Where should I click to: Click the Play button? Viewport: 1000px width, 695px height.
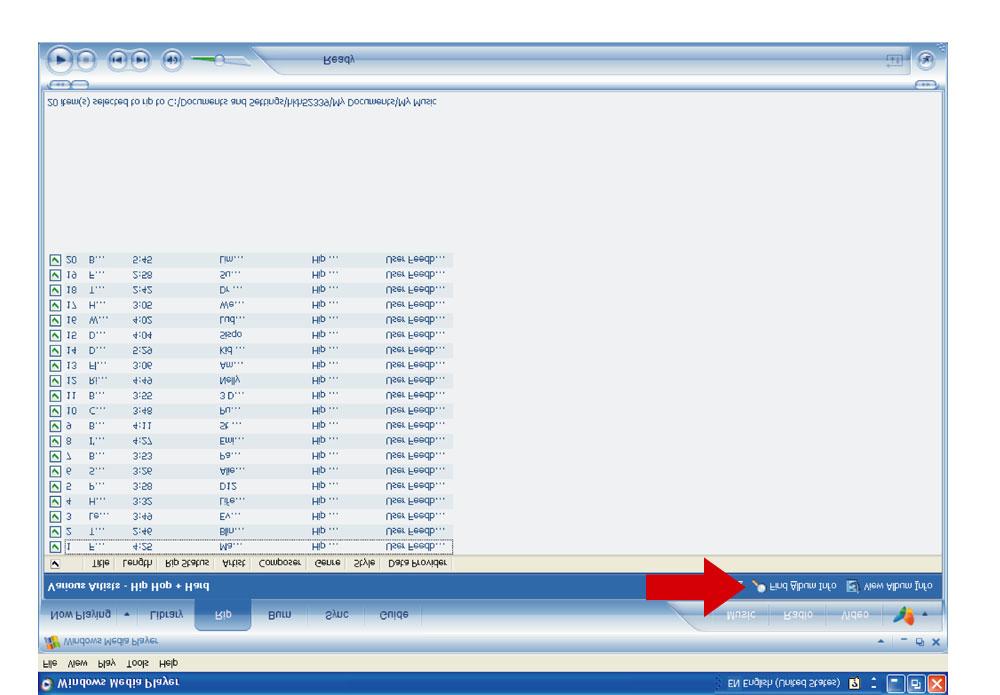(x=60, y=60)
